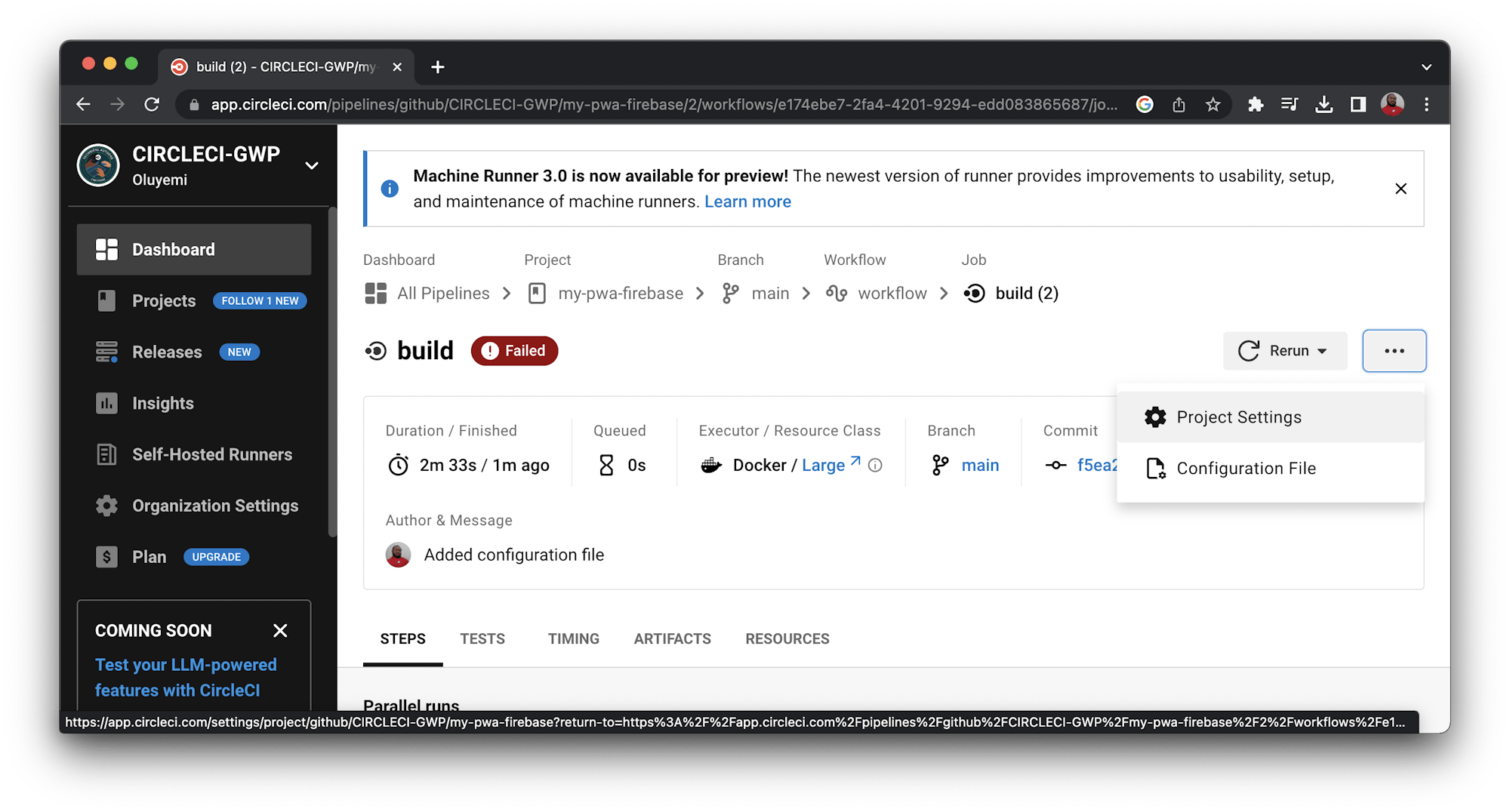
Task: Open Organization Settings gear icon
Action: pyautogui.click(x=106, y=506)
